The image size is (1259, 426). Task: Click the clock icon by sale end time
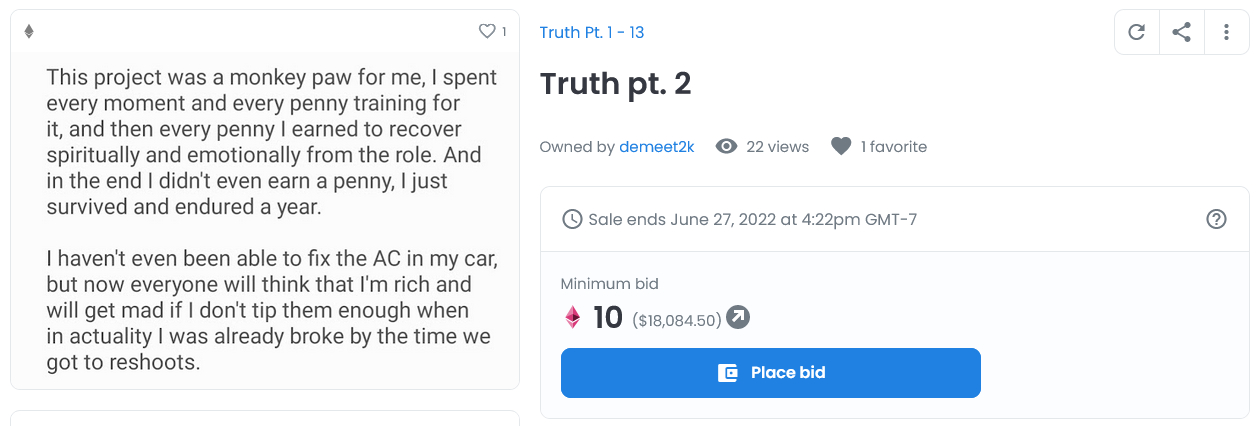(x=572, y=219)
